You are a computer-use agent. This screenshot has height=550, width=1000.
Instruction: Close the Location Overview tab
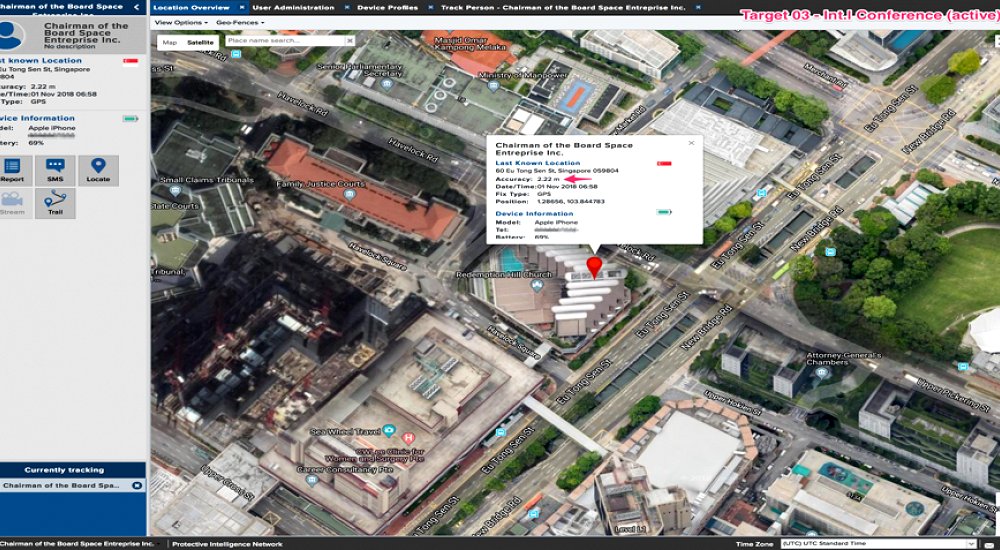click(242, 8)
